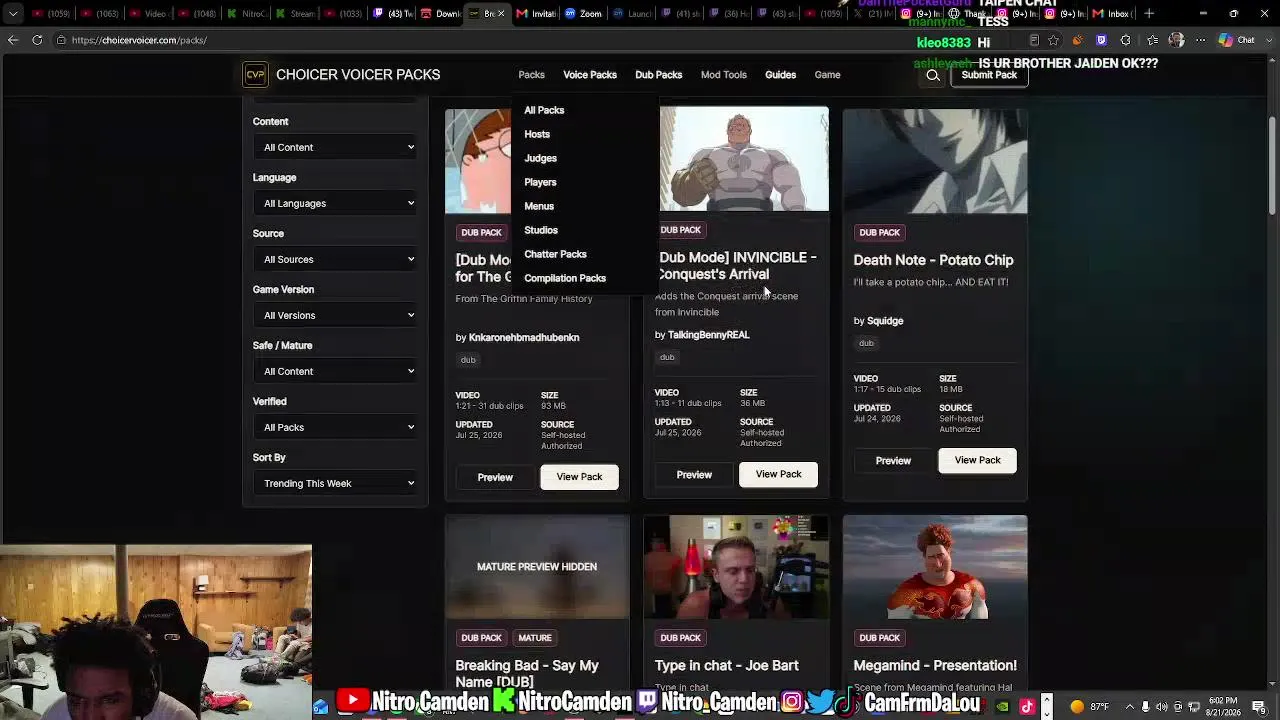Click the Mature Preview Hidden thumbnail
The width and height of the screenshot is (1280, 720).
537,567
